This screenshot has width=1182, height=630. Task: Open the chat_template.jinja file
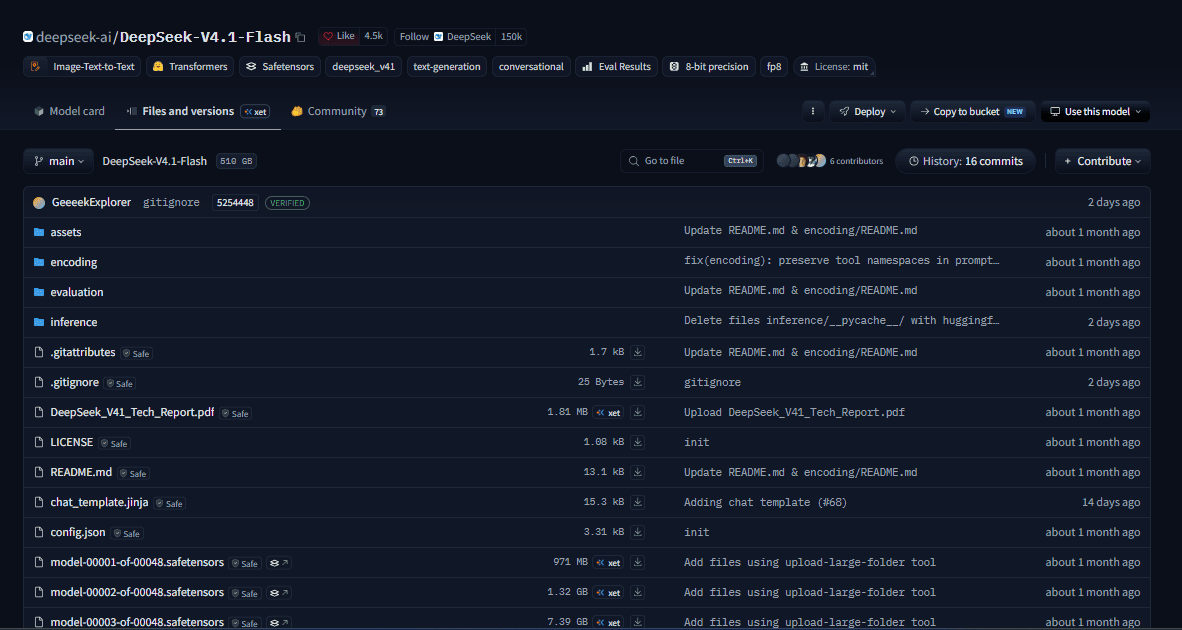point(100,502)
